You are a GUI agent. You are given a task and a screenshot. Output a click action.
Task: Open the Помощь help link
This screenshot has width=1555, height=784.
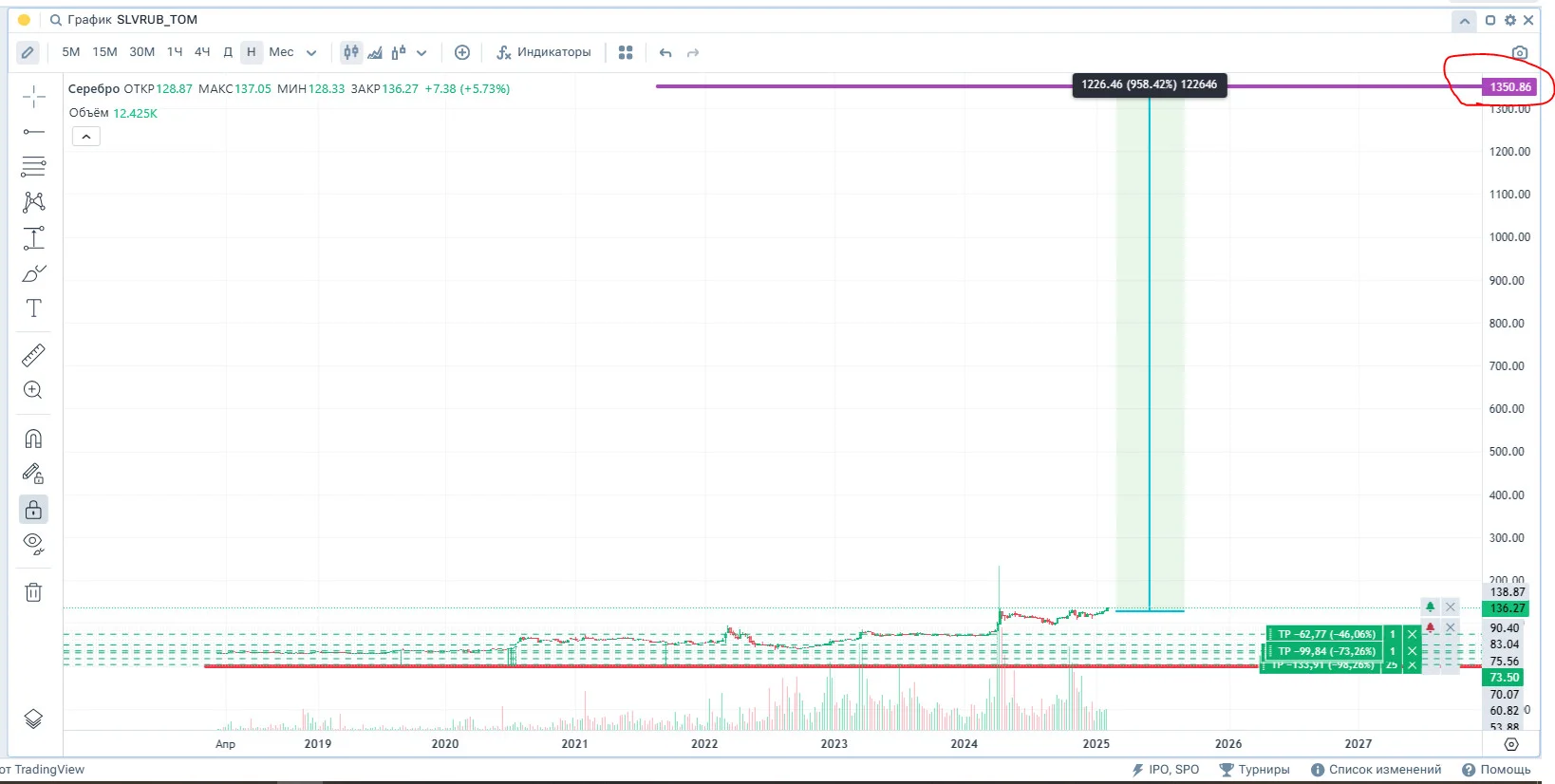pyautogui.click(x=1497, y=770)
